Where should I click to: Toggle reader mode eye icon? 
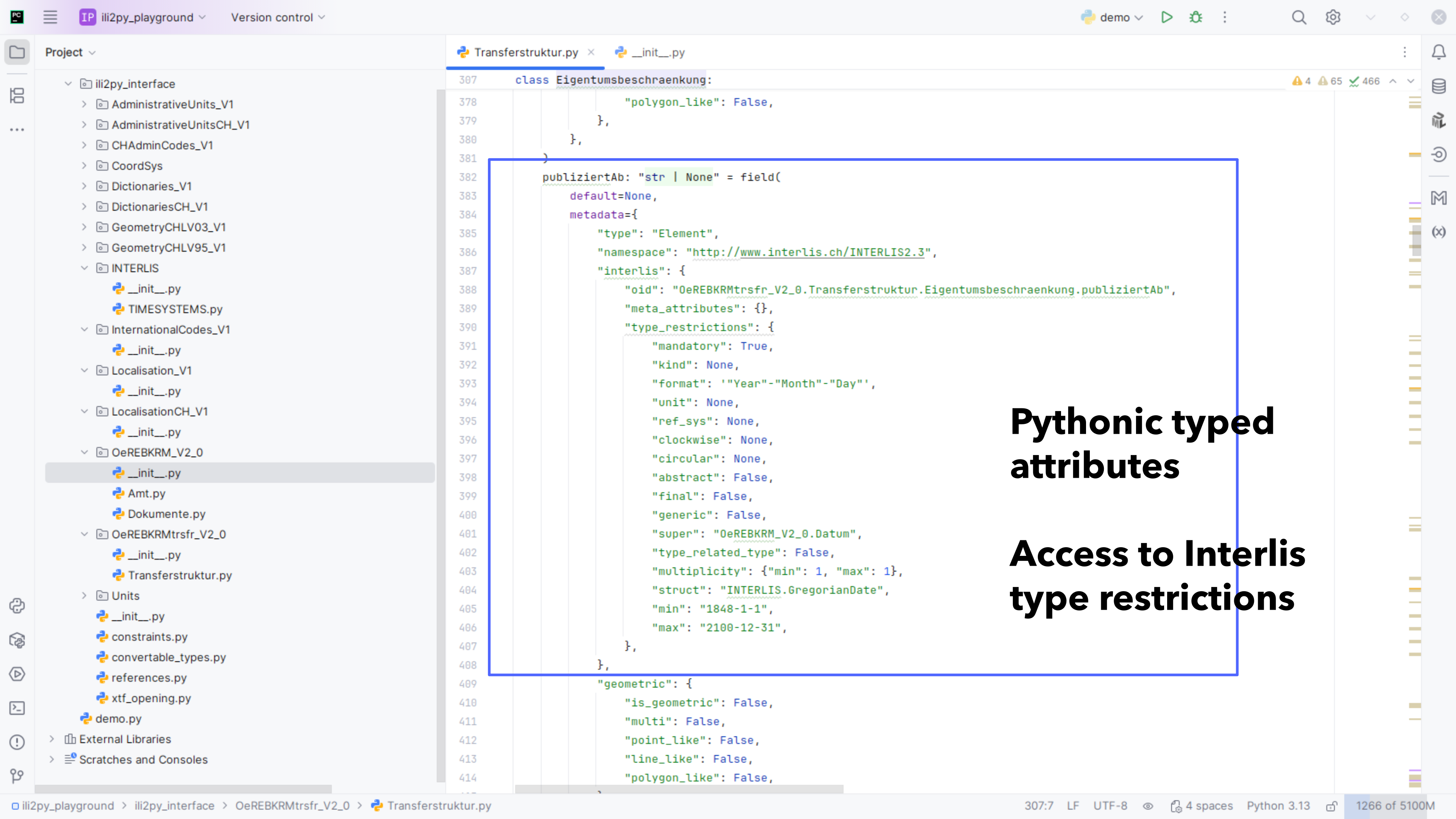(1148, 806)
